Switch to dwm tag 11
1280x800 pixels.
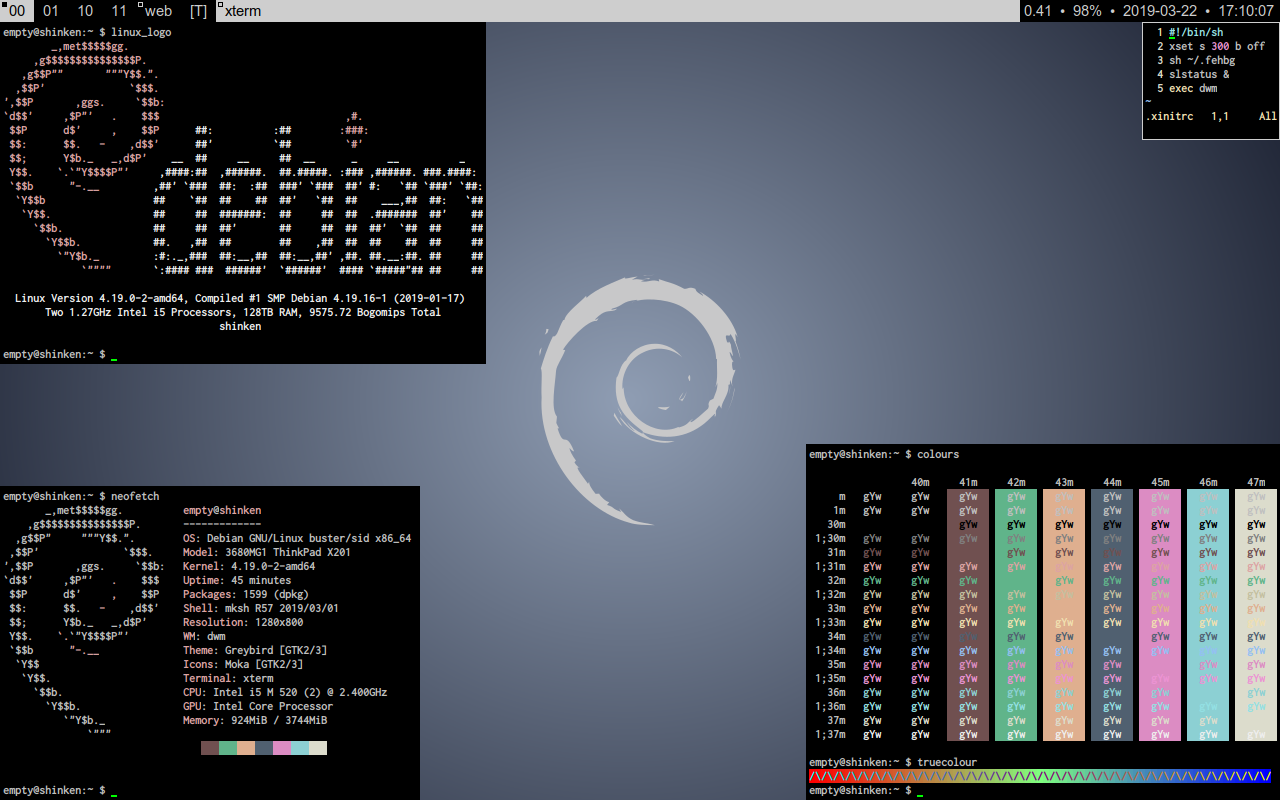pyautogui.click(x=119, y=11)
